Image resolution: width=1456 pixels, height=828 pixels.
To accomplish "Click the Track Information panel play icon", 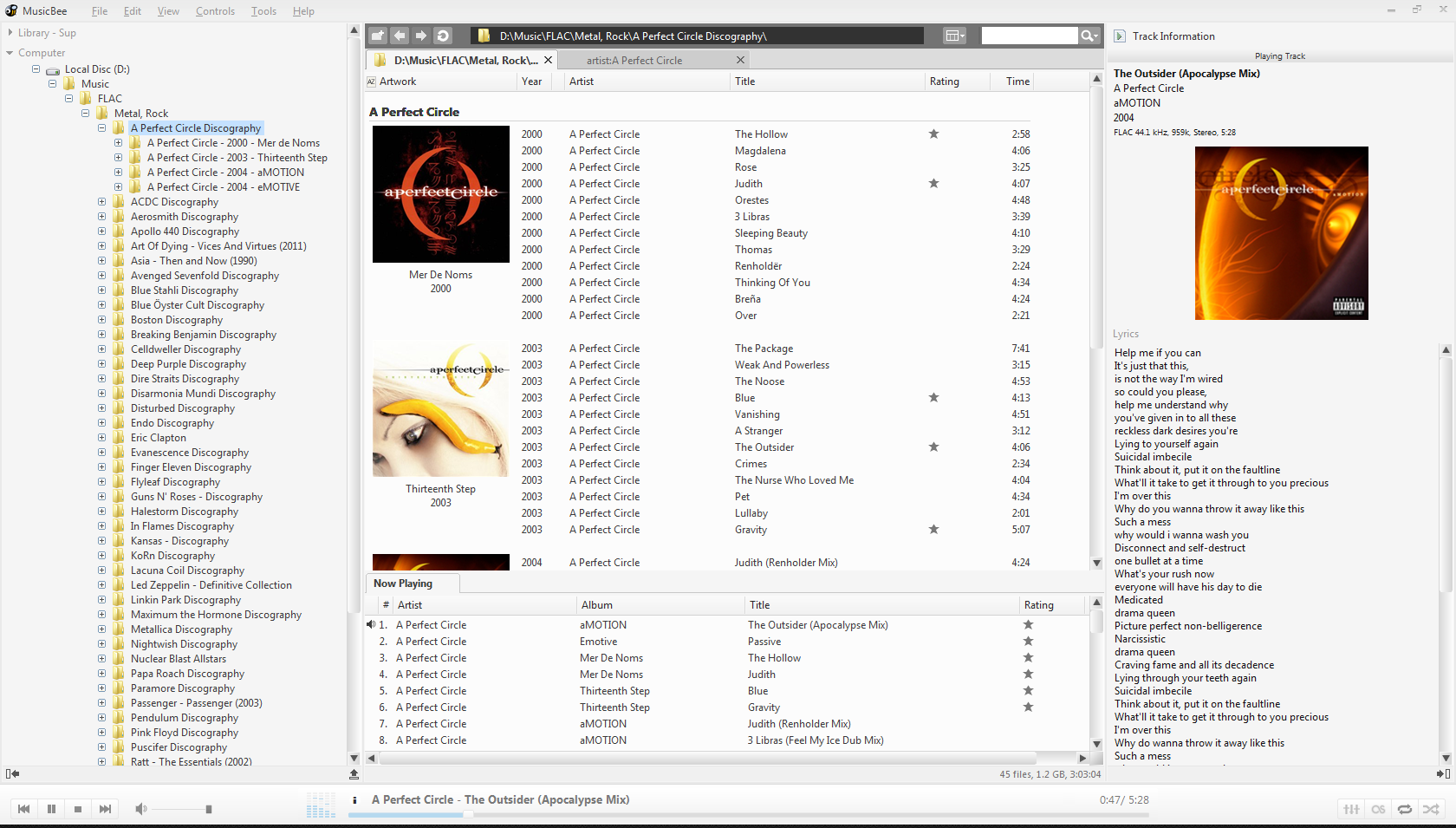I will tap(1119, 36).
